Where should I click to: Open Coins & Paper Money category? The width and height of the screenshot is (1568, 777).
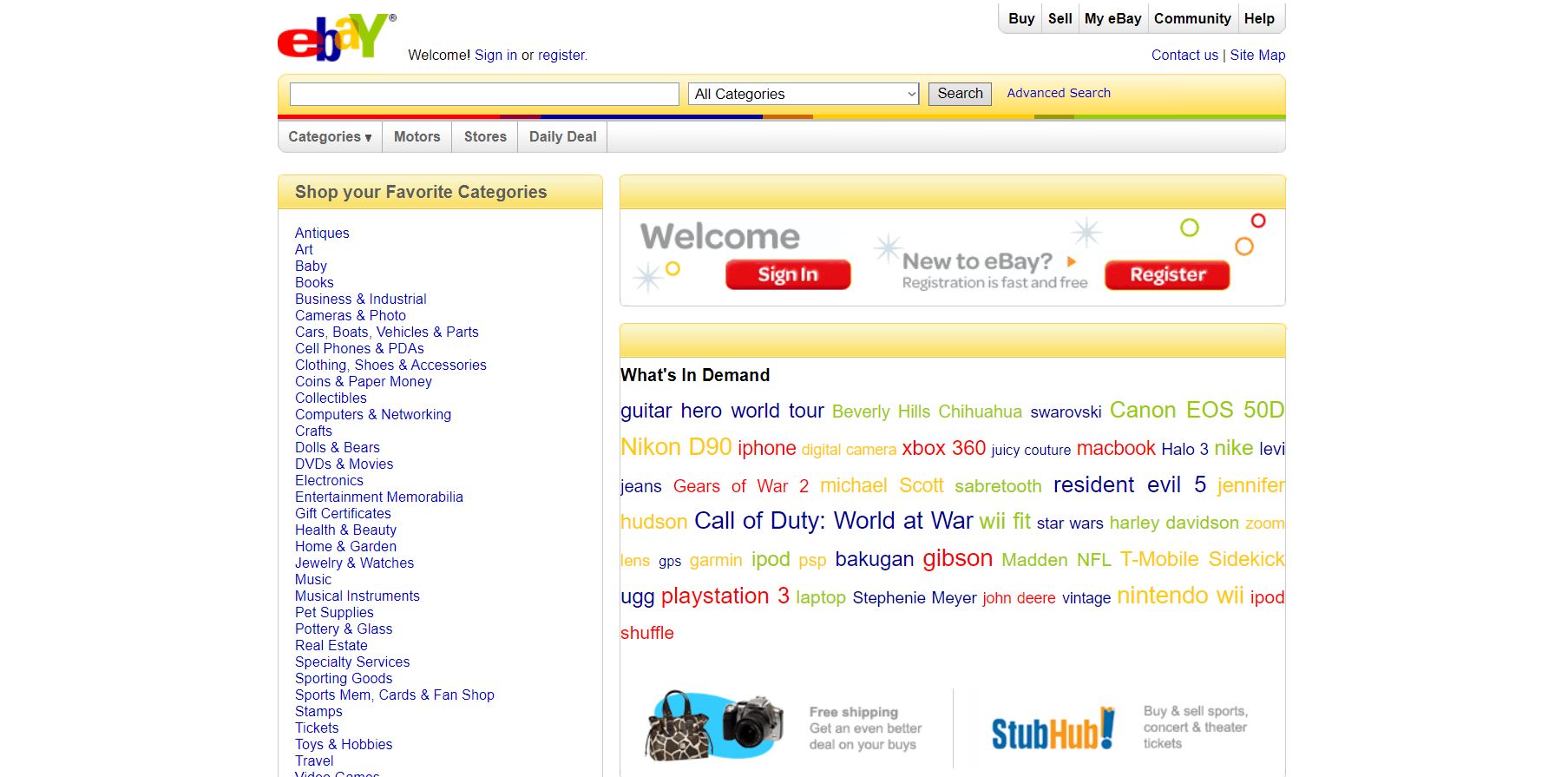(364, 381)
